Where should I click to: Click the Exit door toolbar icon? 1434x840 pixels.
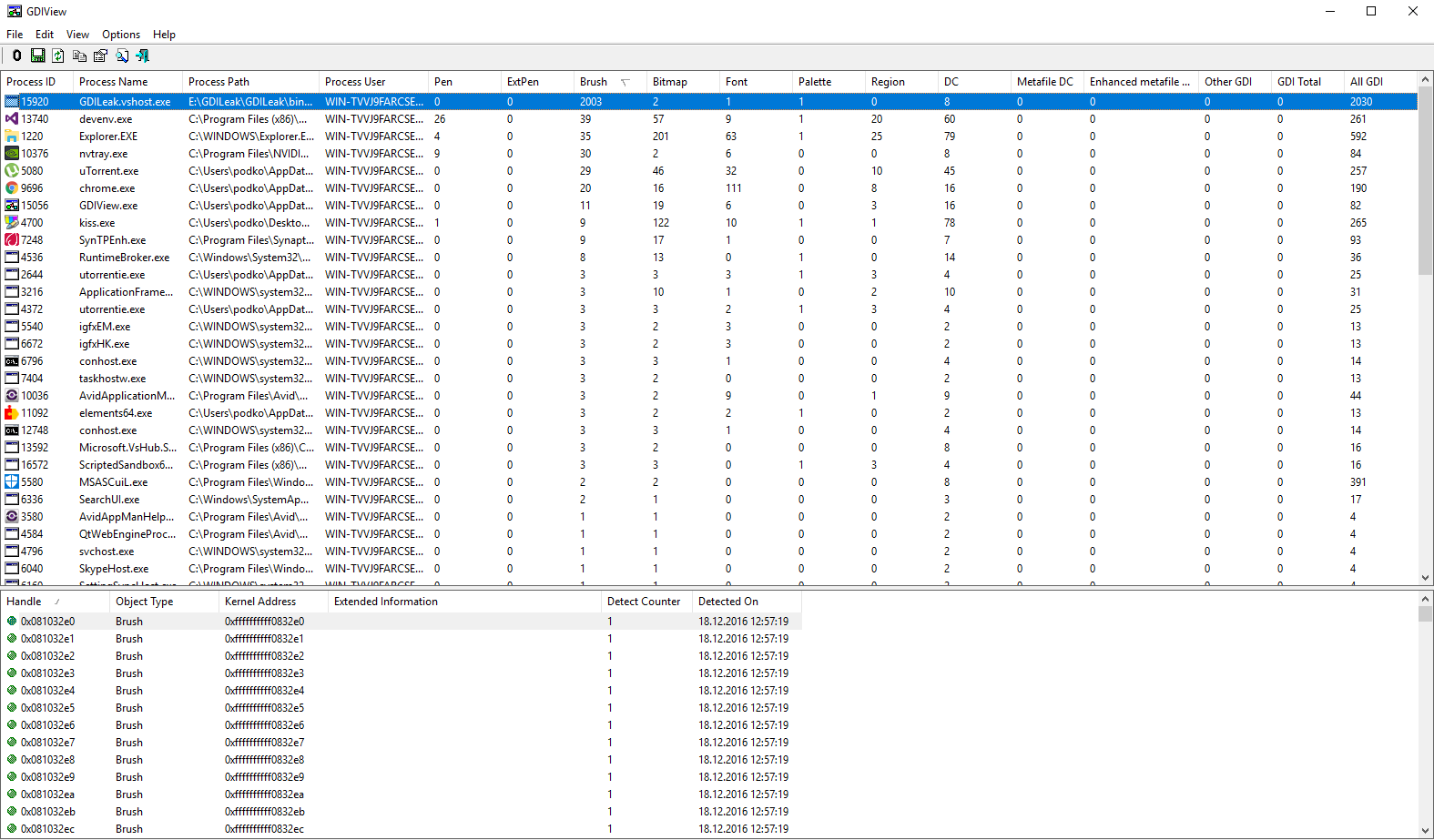pos(142,56)
